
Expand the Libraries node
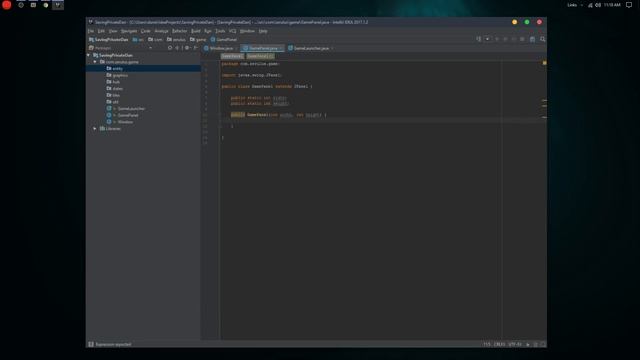point(95,129)
